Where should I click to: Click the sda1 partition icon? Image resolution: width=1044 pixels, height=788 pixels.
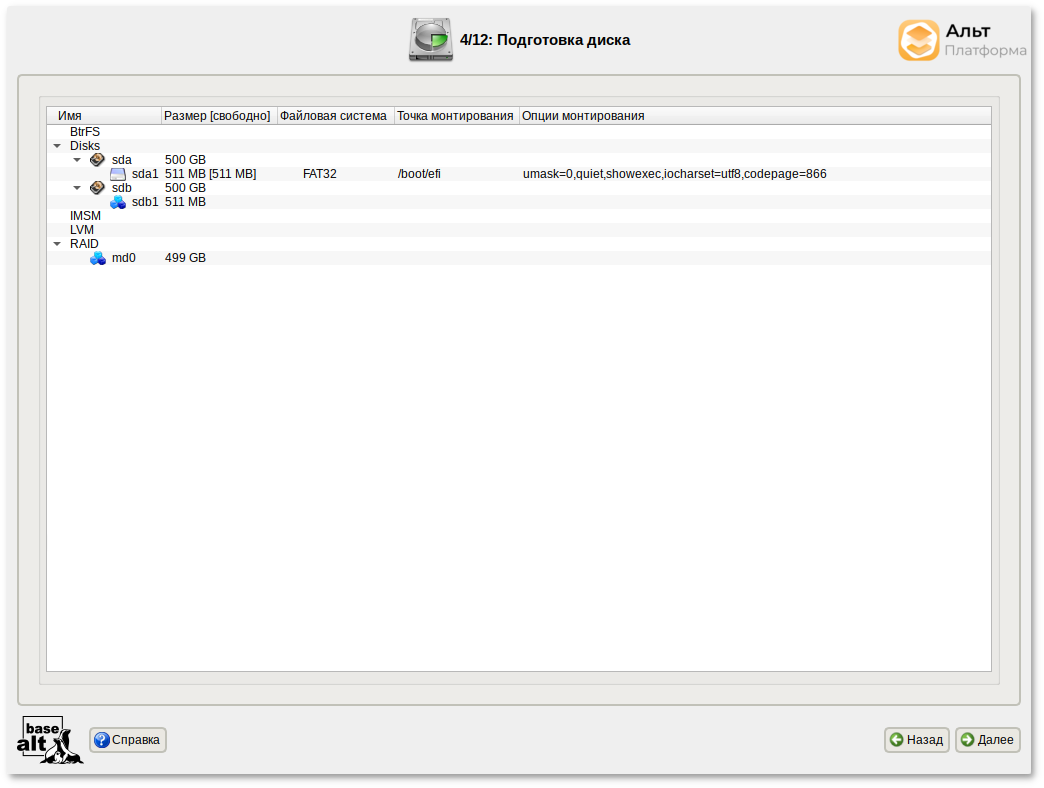tap(118, 174)
